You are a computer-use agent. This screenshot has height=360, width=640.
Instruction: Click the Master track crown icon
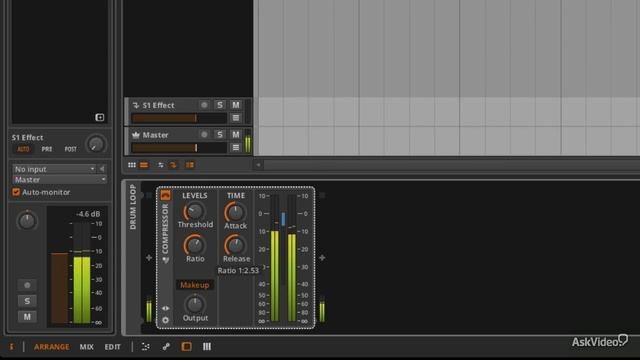click(x=136, y=135)
